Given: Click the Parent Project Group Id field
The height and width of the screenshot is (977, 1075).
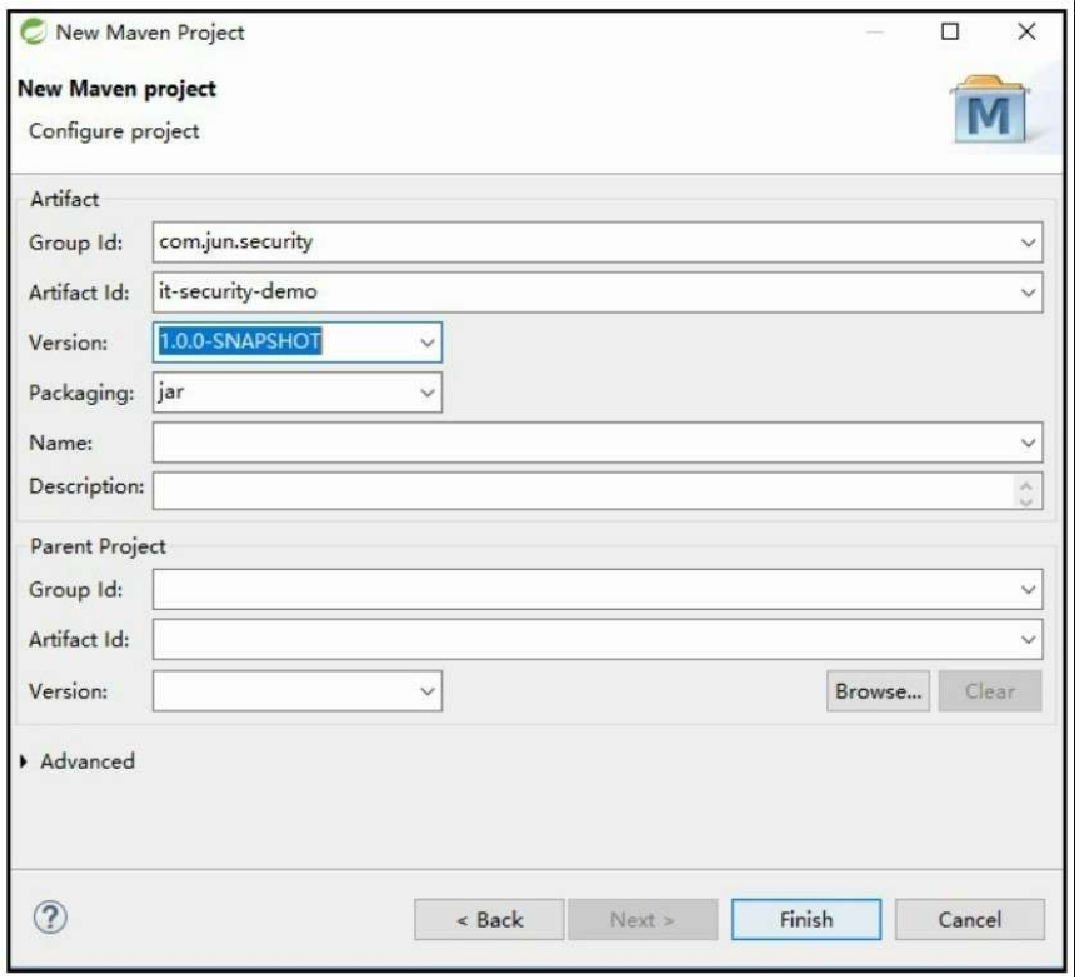Looking at the screenshot, I should tap(598, 589).
